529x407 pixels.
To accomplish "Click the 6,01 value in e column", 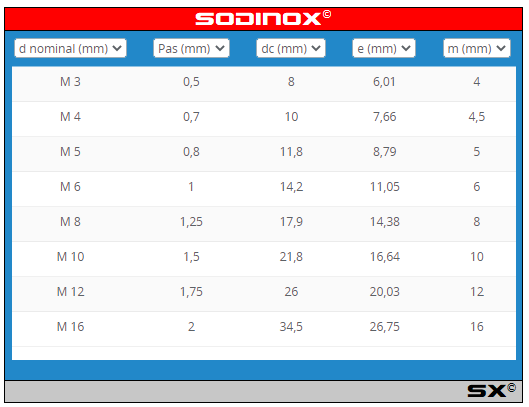I will point(384,82).
